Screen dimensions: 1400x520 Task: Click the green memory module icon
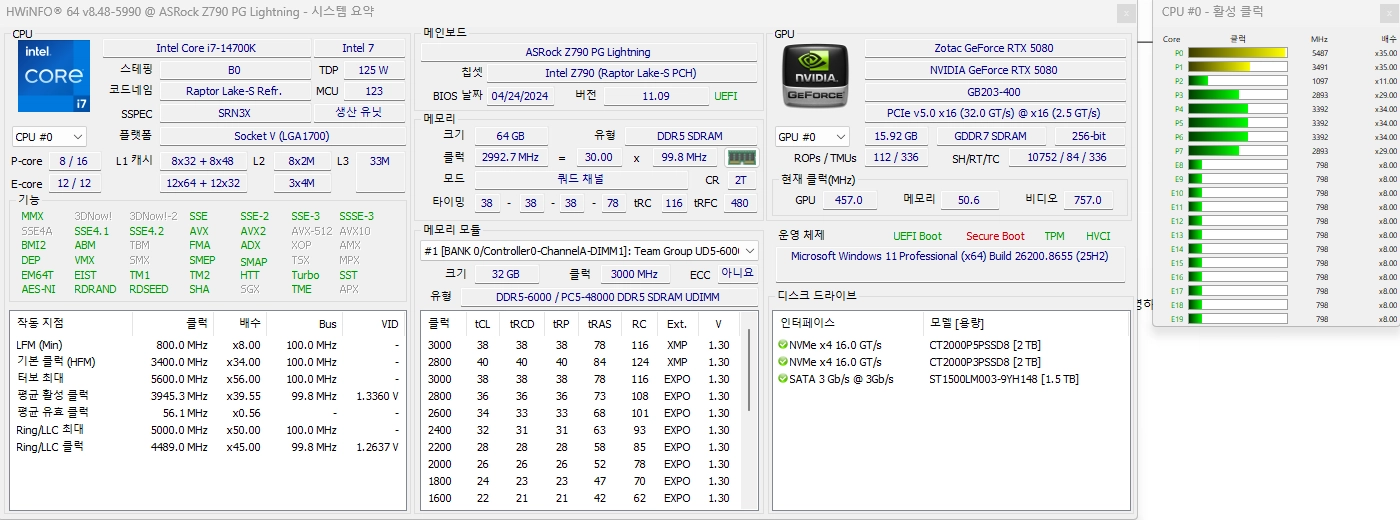click(741, 158)
